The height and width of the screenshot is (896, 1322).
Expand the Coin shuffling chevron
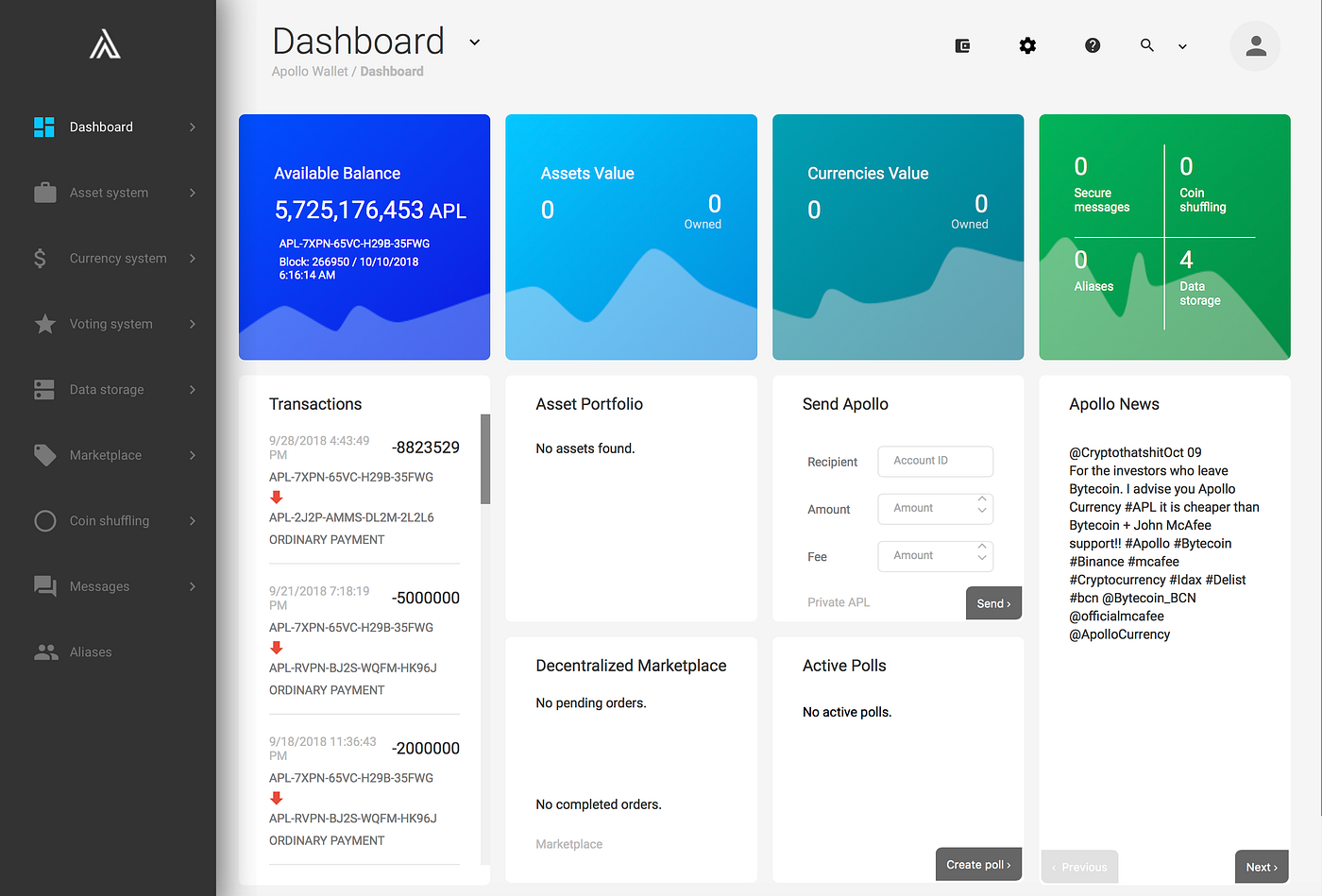pos(193,521)
